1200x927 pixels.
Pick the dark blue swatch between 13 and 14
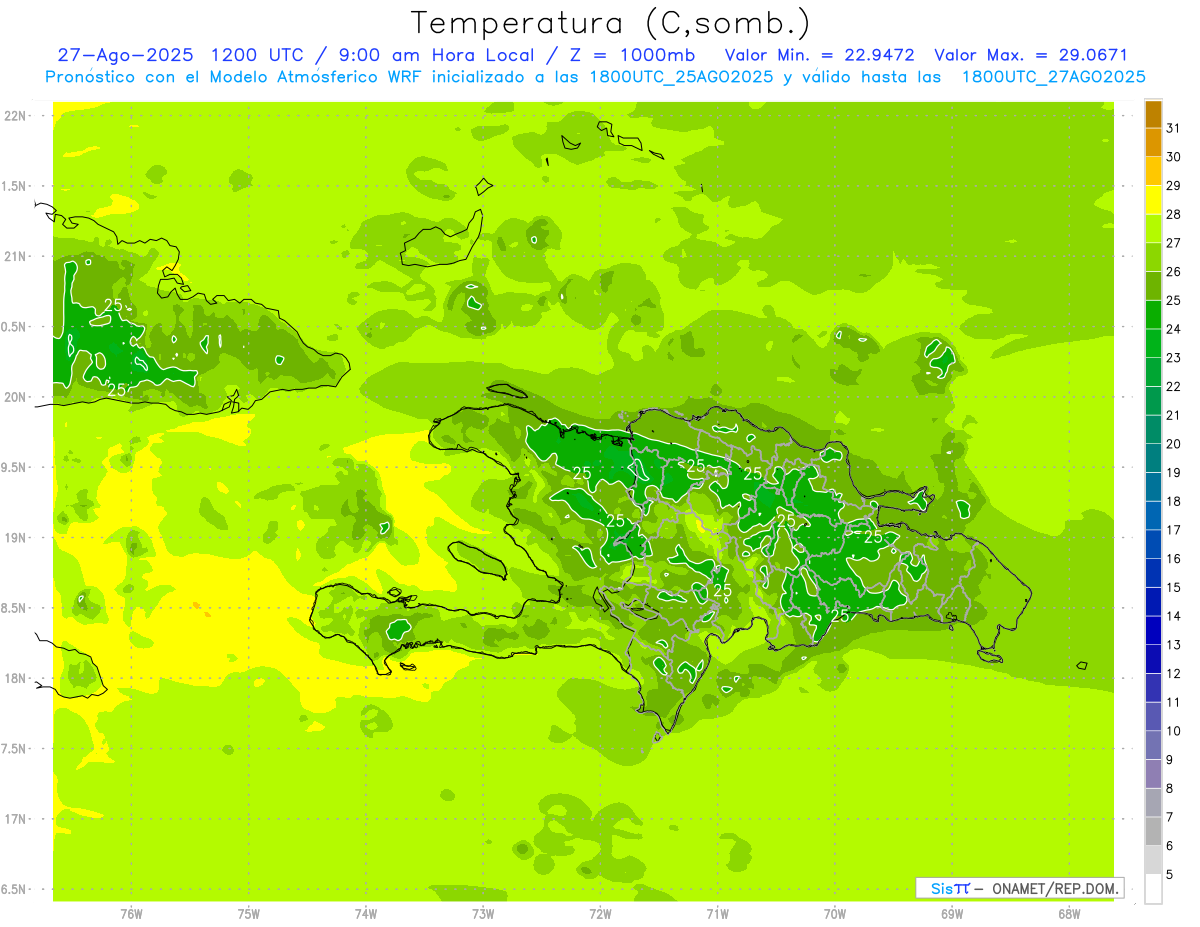coord(1153,631)
